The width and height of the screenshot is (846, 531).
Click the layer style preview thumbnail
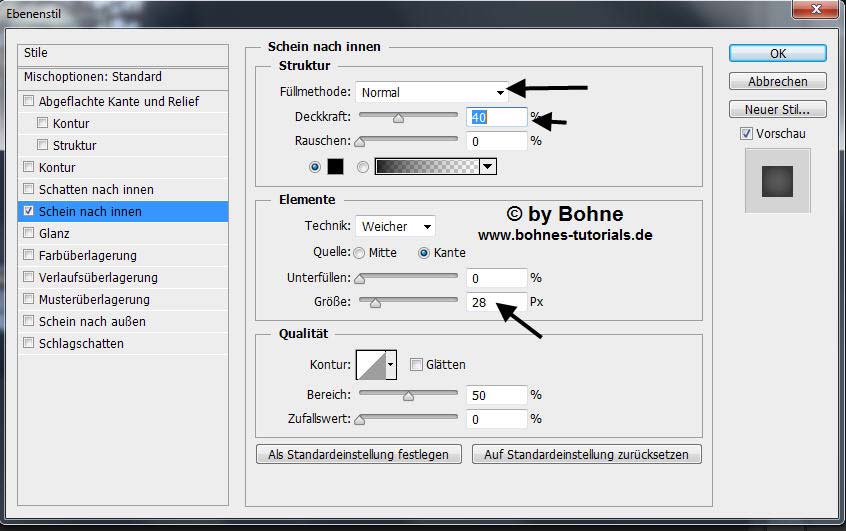(777, 181)
